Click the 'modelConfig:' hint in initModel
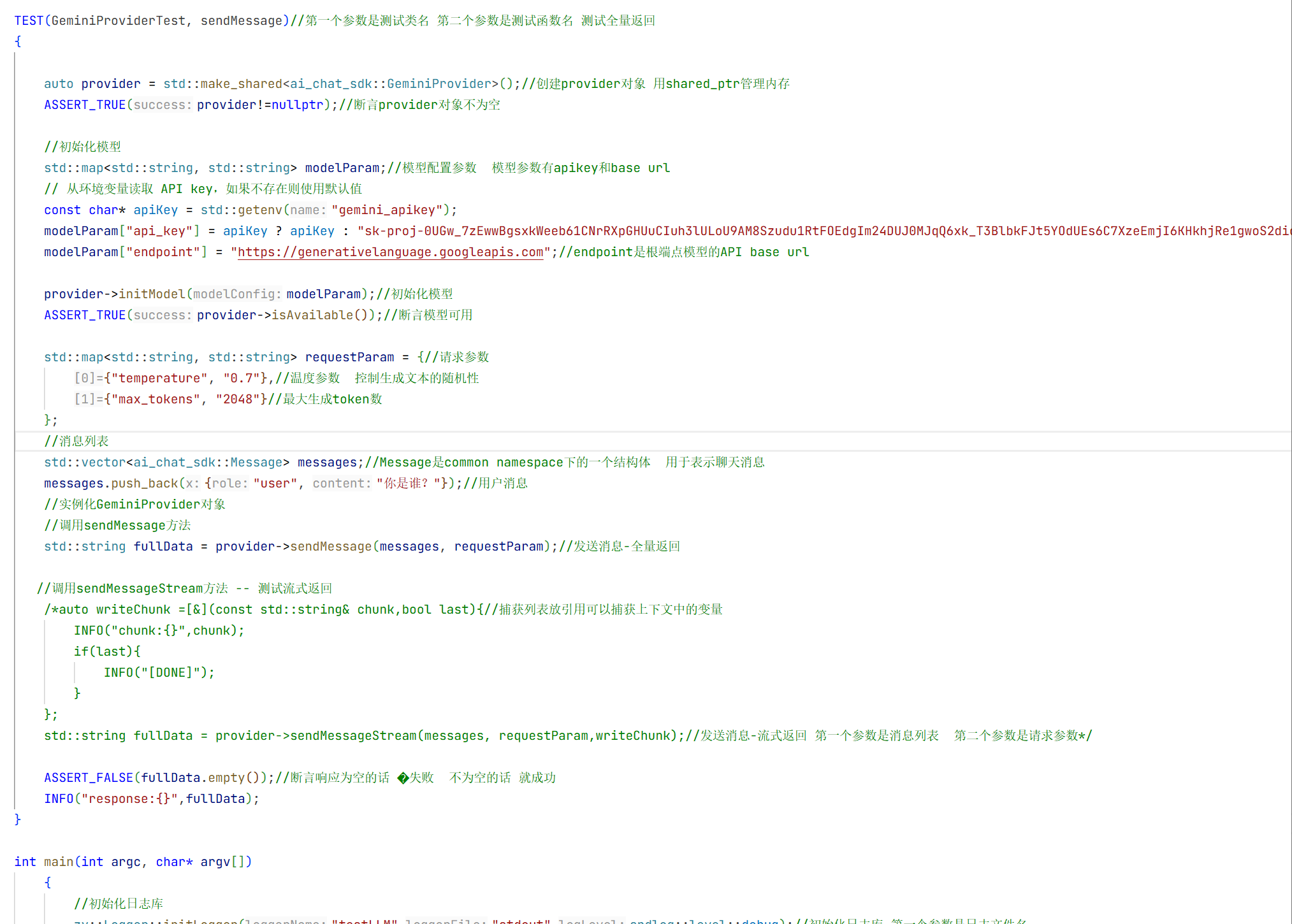1292x924 pixels. 236,294
